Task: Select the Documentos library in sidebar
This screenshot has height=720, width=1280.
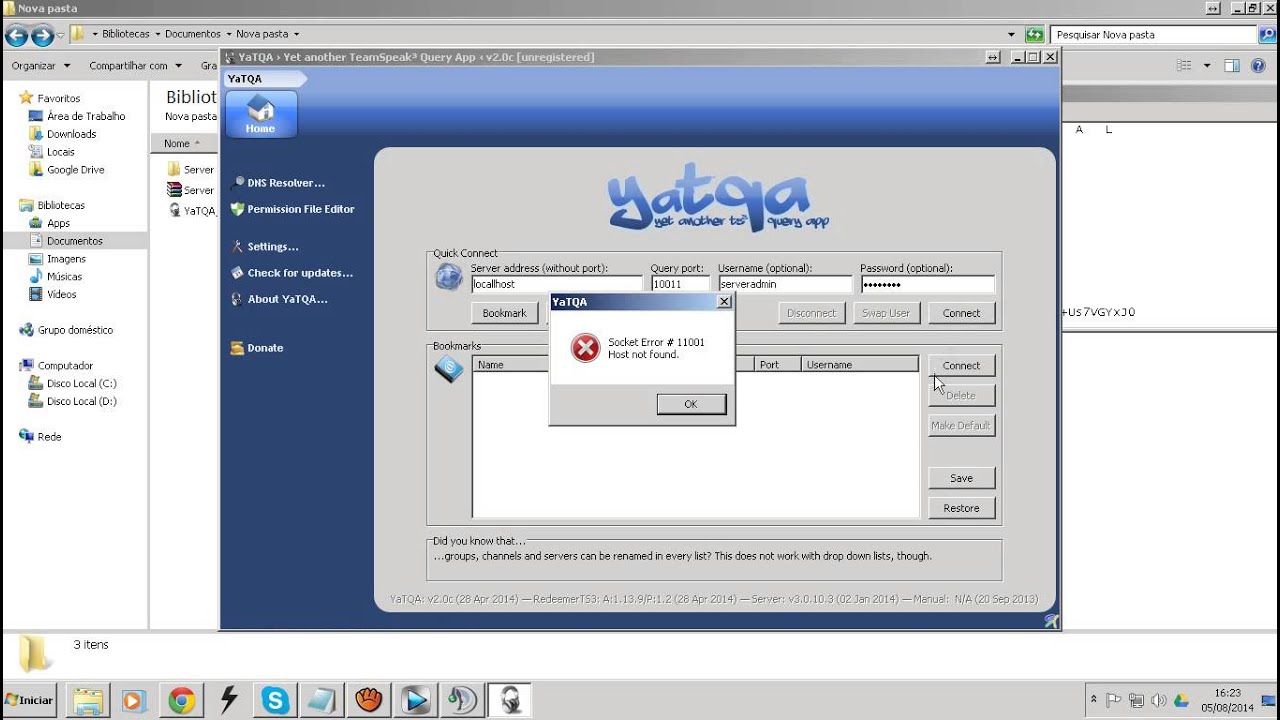Action: (x=74, y=241)
